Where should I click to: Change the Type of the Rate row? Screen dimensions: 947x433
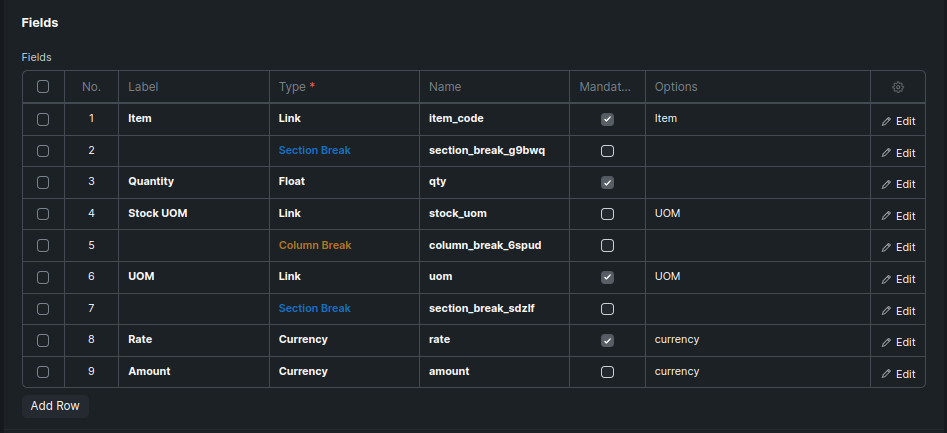coord(344,340)
